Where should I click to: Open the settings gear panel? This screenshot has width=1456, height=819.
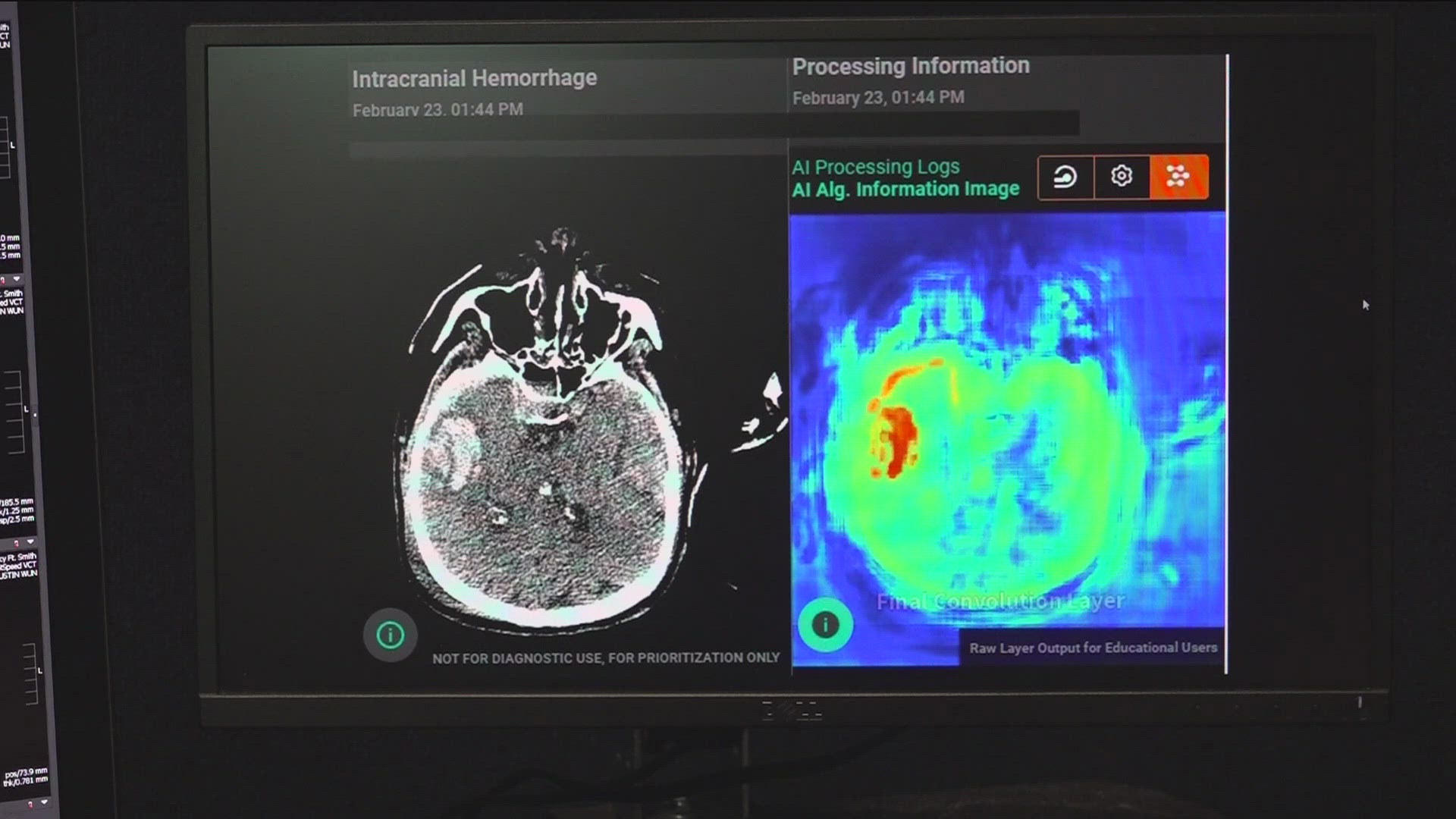coord(1120,177)
